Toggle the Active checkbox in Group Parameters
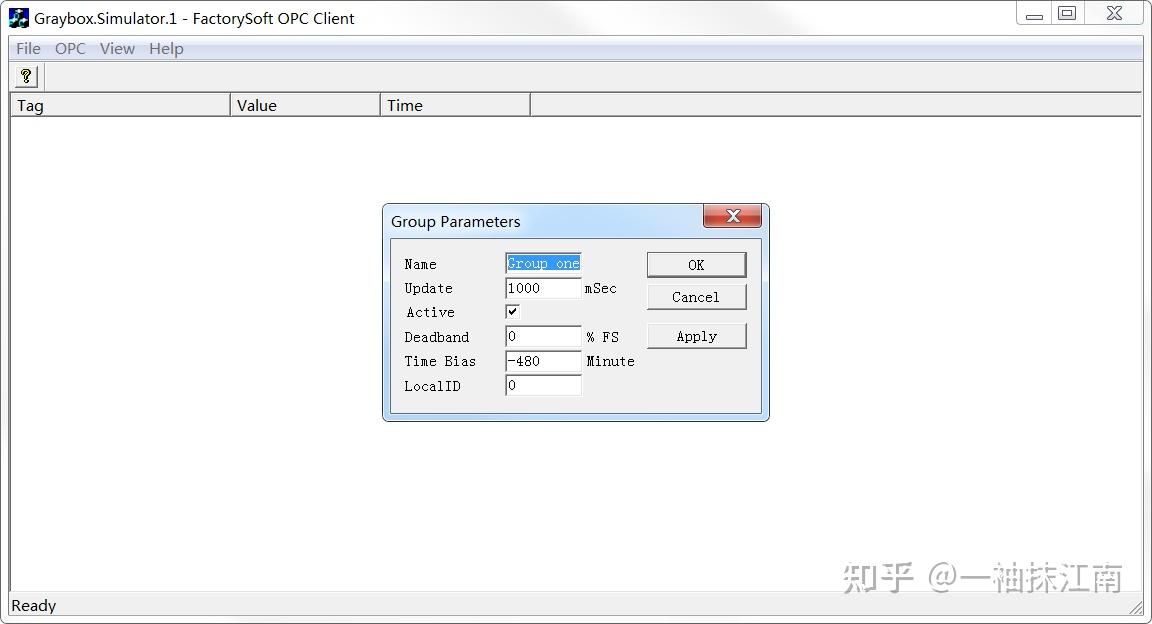 point(511,311)
